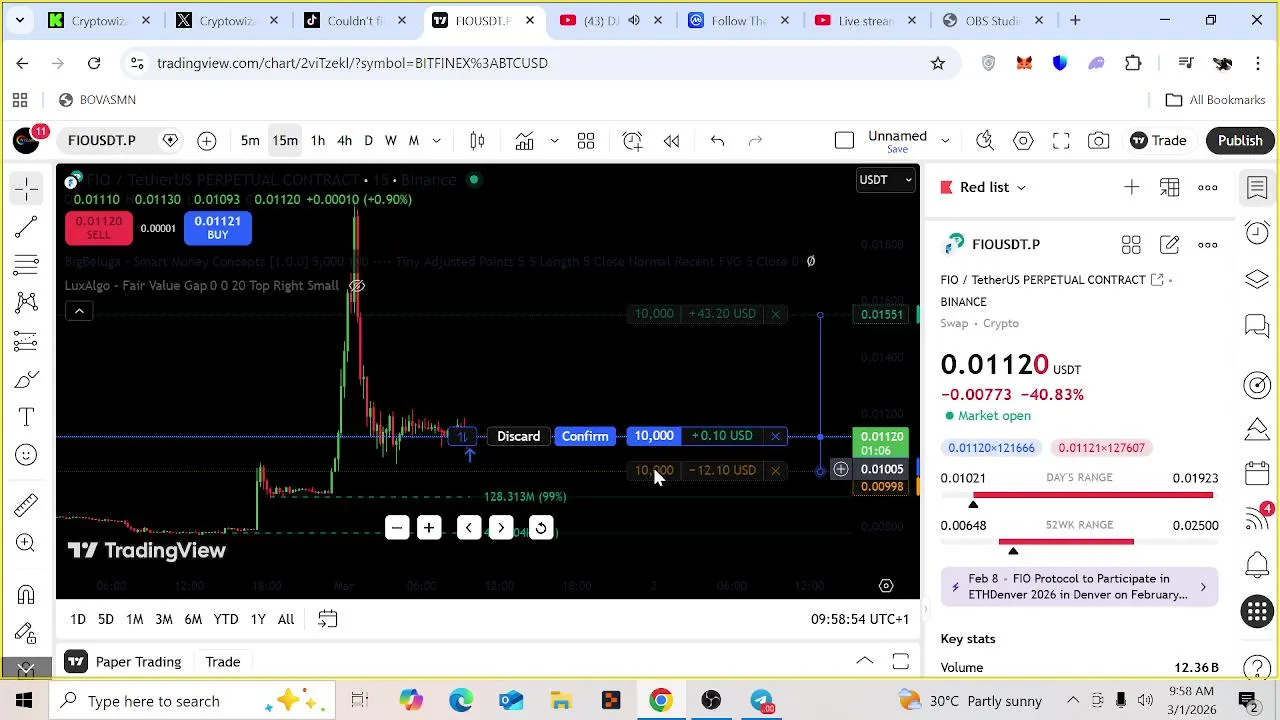
Task: Open the layout setup square icon
Action: [x=844, y=141]
